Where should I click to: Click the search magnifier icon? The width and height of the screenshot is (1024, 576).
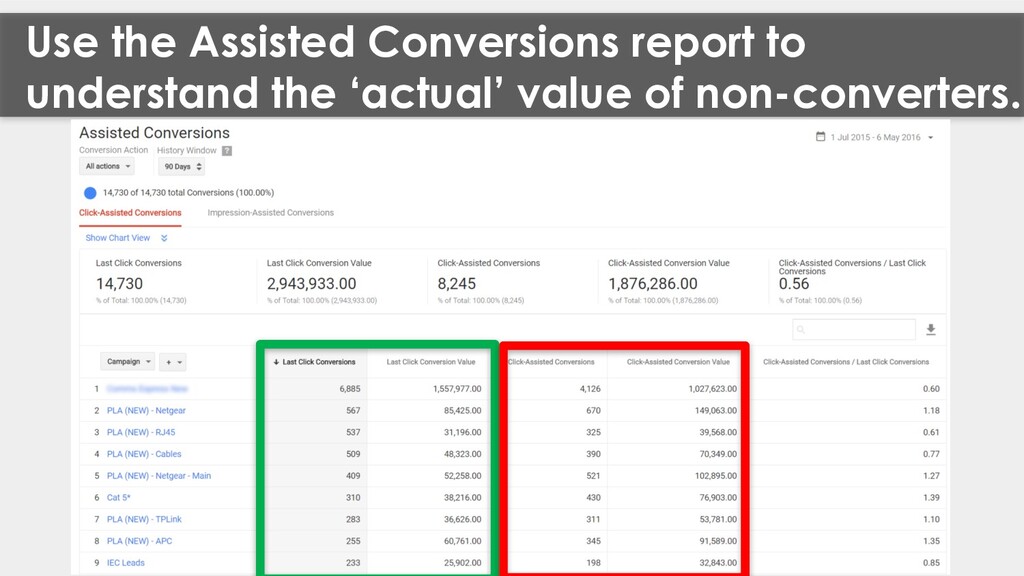pos(801,330)
